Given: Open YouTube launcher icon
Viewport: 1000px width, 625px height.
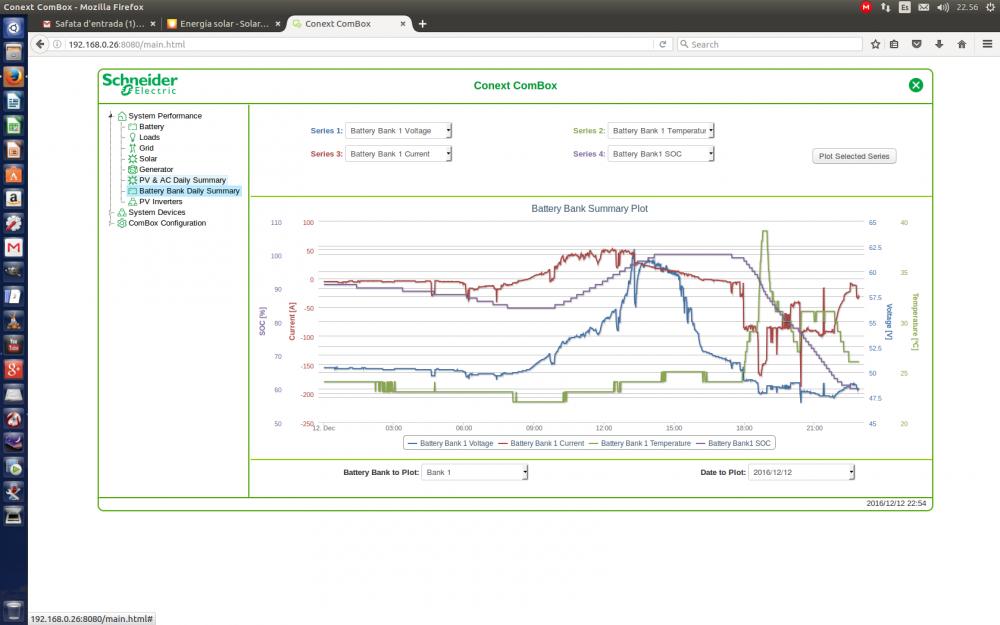Looking at the screenshot, I should 13,345.
